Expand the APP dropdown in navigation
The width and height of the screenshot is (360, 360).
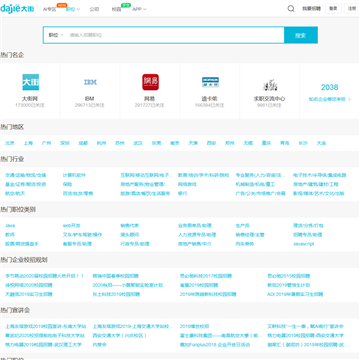pos(139,9)
